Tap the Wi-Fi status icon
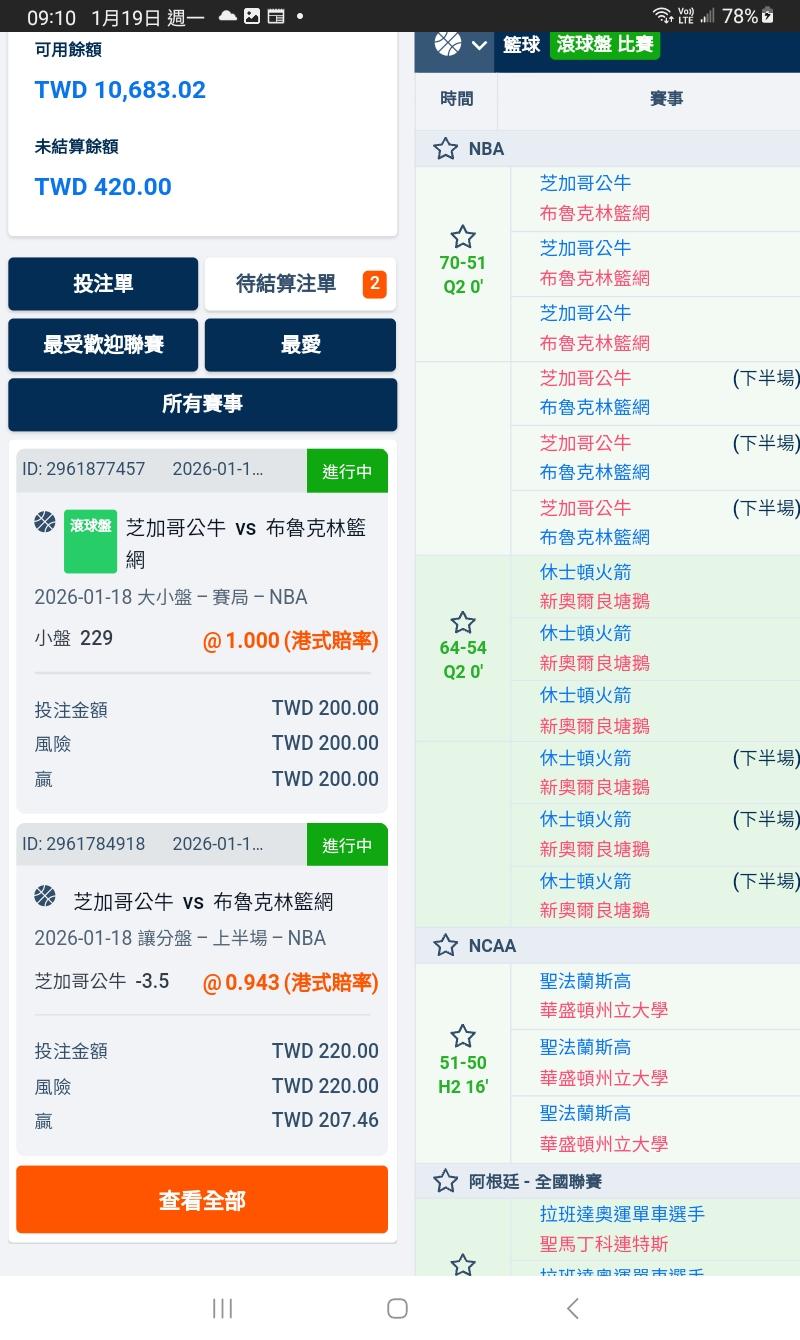Viewport: 800px width, 1340px height. (661, 16)
